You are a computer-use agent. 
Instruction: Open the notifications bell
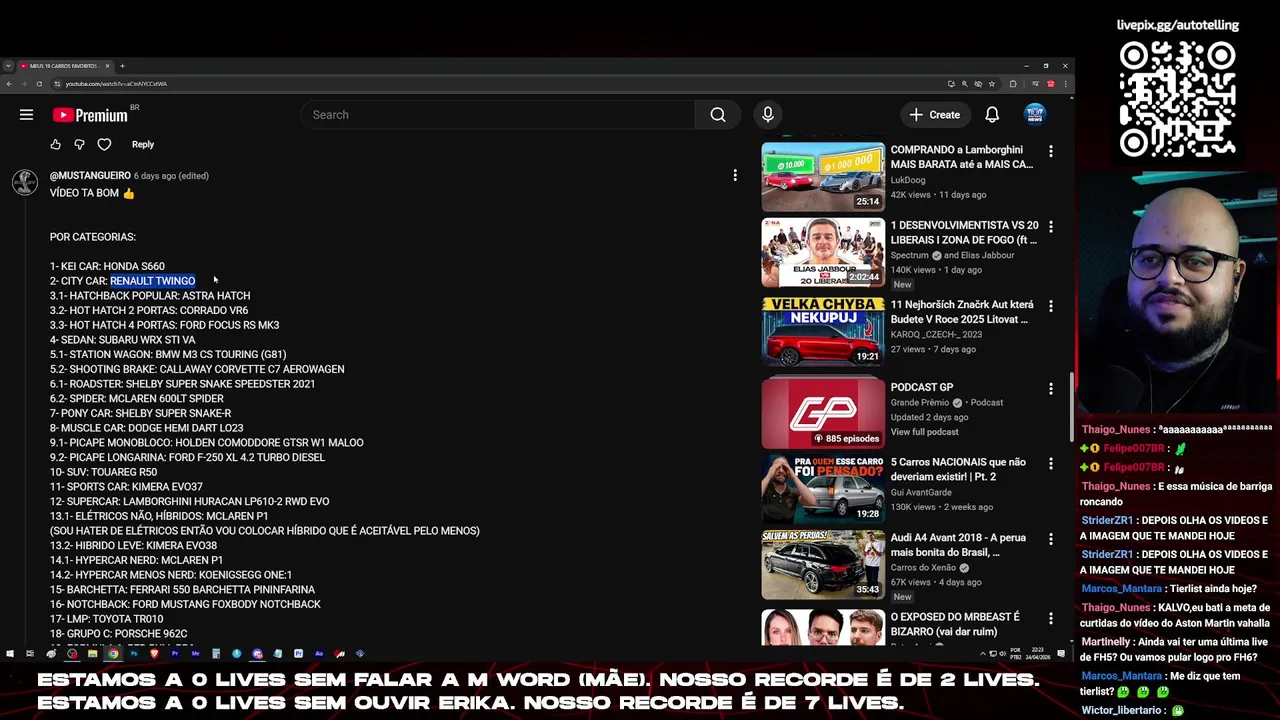tap(992, 115)
